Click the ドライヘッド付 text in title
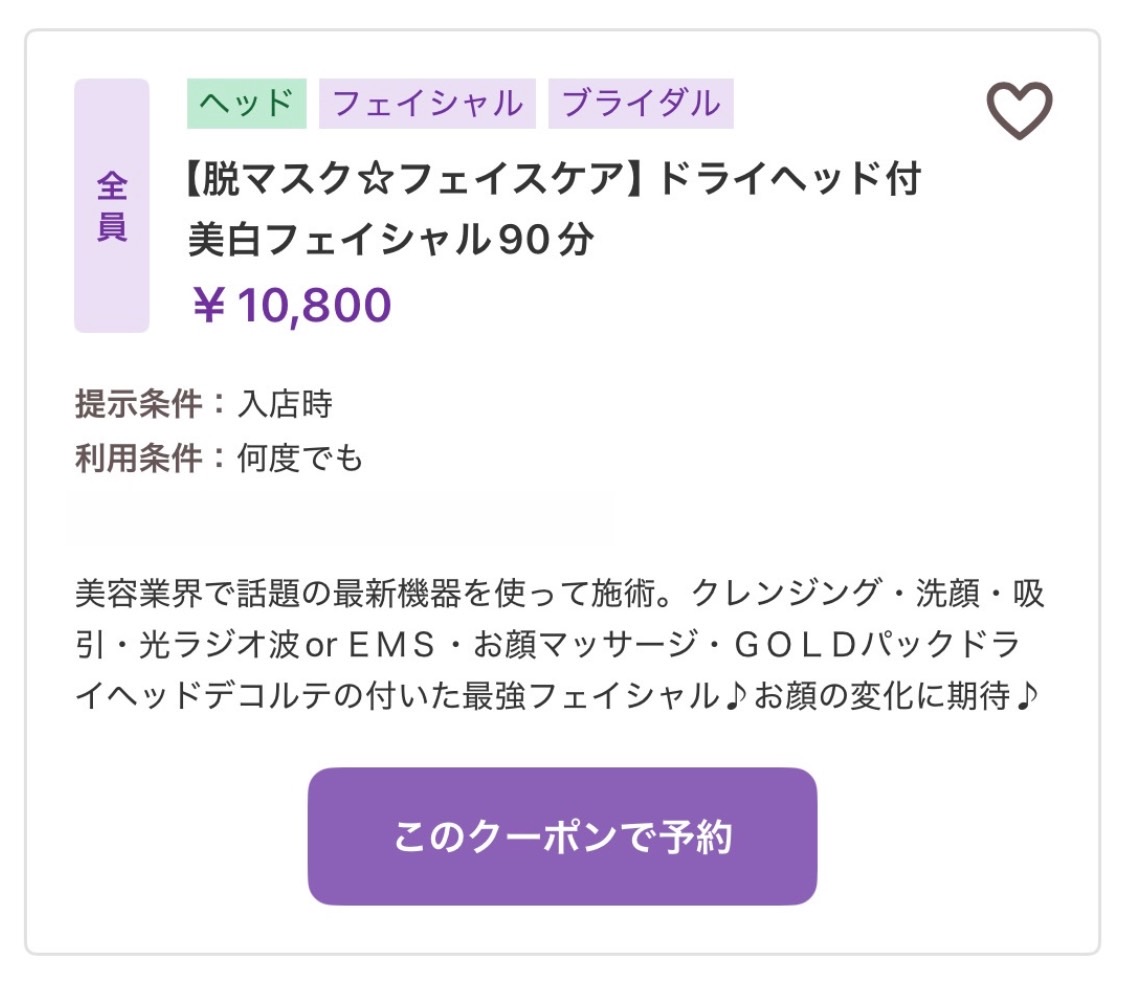This screenshot has height=982, width=1125. pos(790,178)
